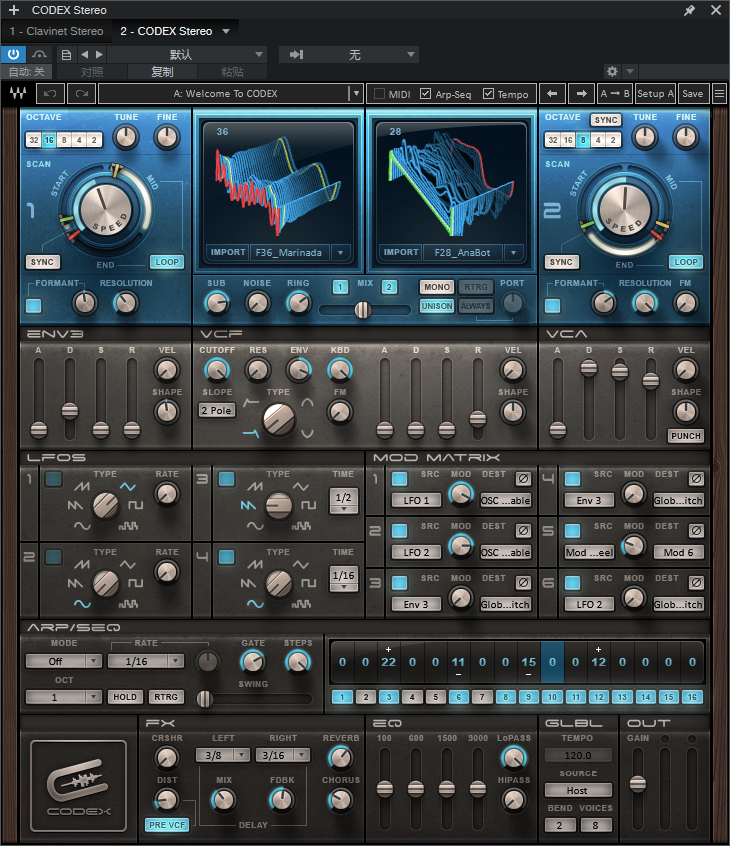Switch to 1 - Clavinet Stereo tab
730x846 pixels.
coord(57,31)
